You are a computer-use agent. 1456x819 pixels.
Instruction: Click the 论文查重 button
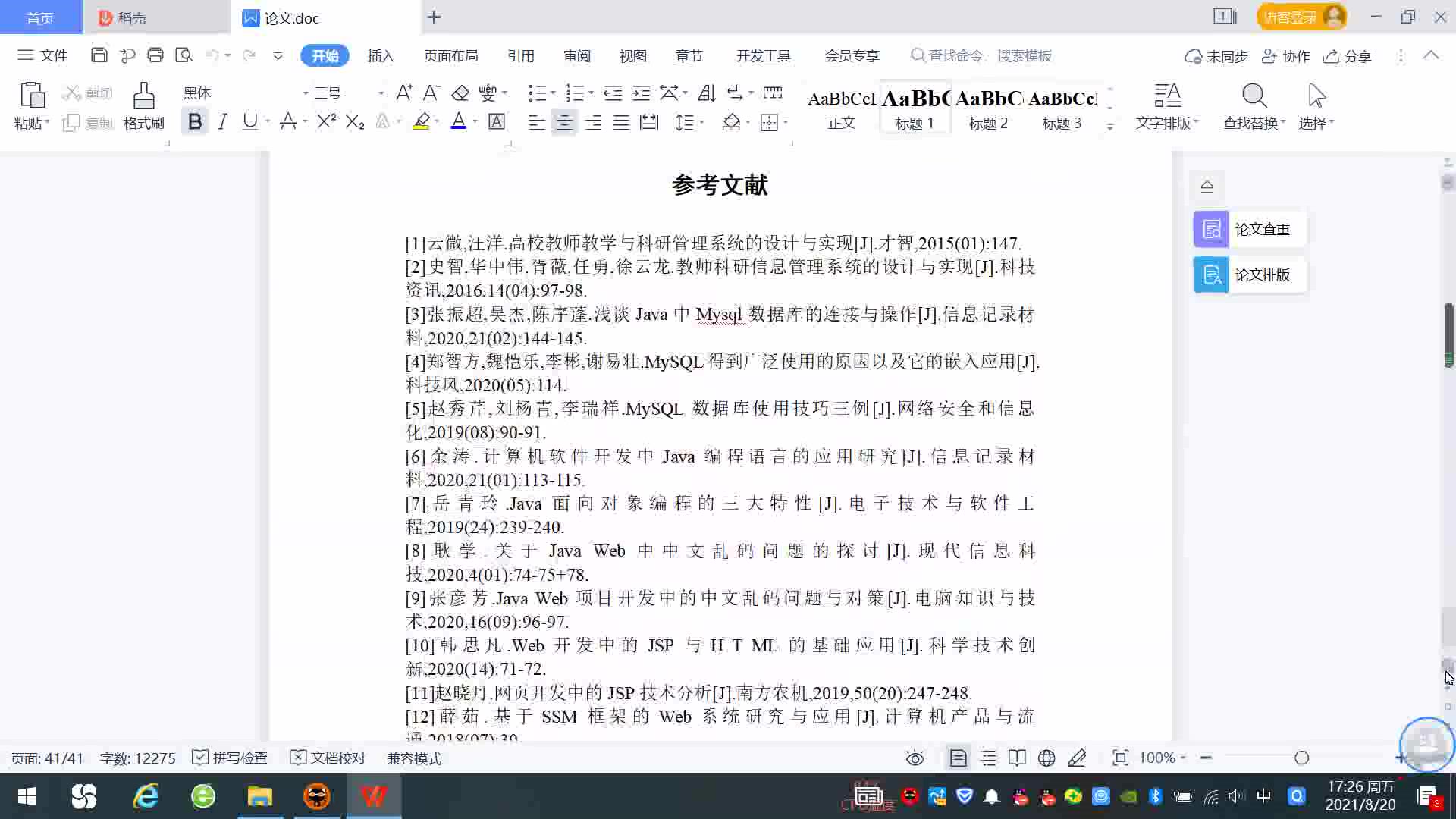[1250, 229]
